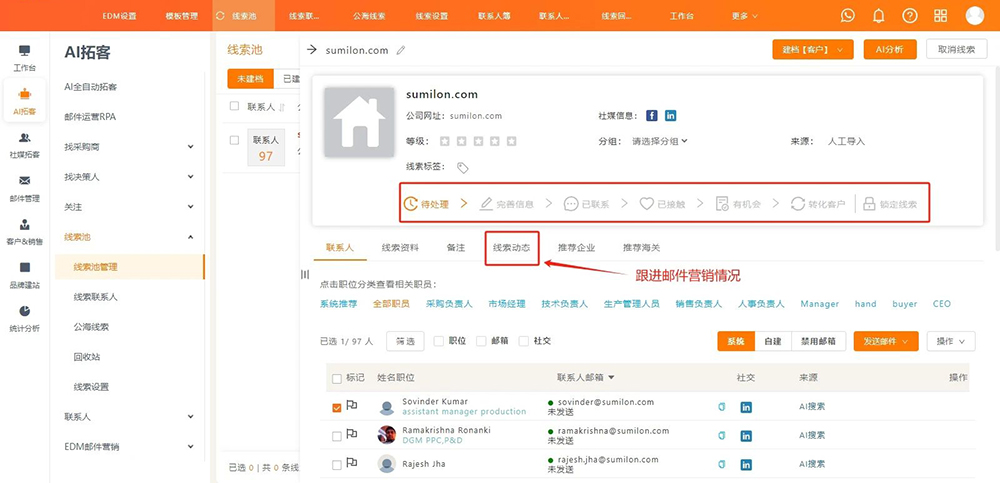
Task: Tick the 联系人 header checkbox in 线索池 list
Action: (x=235, y=107)
